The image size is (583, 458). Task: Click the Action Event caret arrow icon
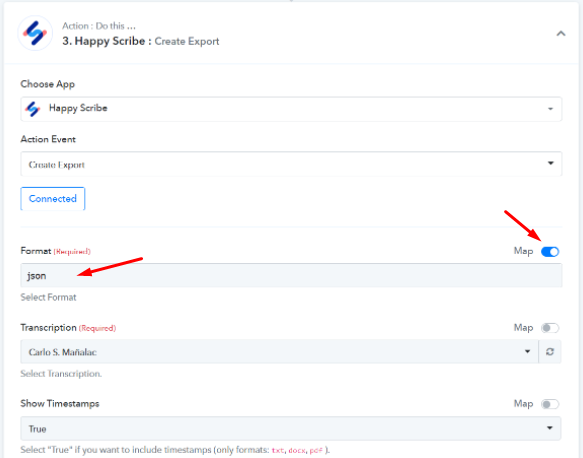(x=551, y=163)
